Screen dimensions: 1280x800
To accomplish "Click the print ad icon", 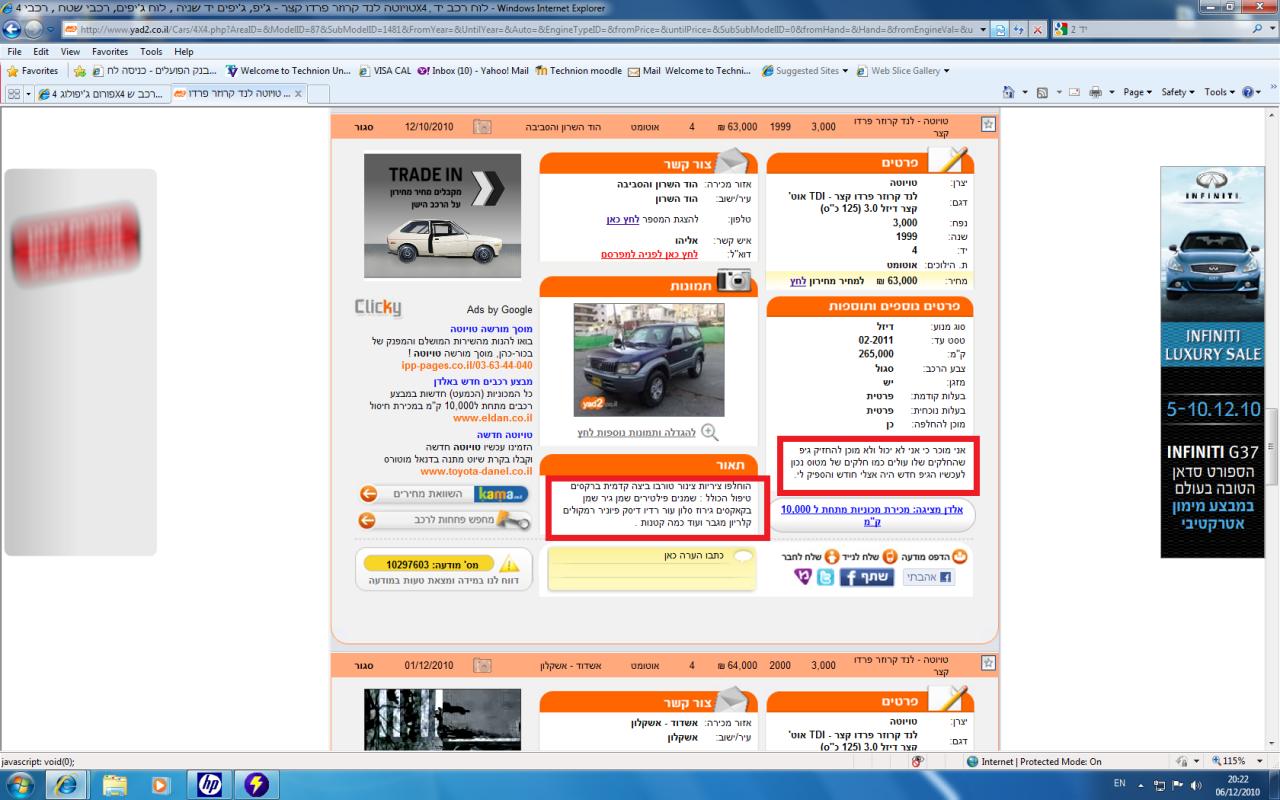I will [x=961, y=556].
